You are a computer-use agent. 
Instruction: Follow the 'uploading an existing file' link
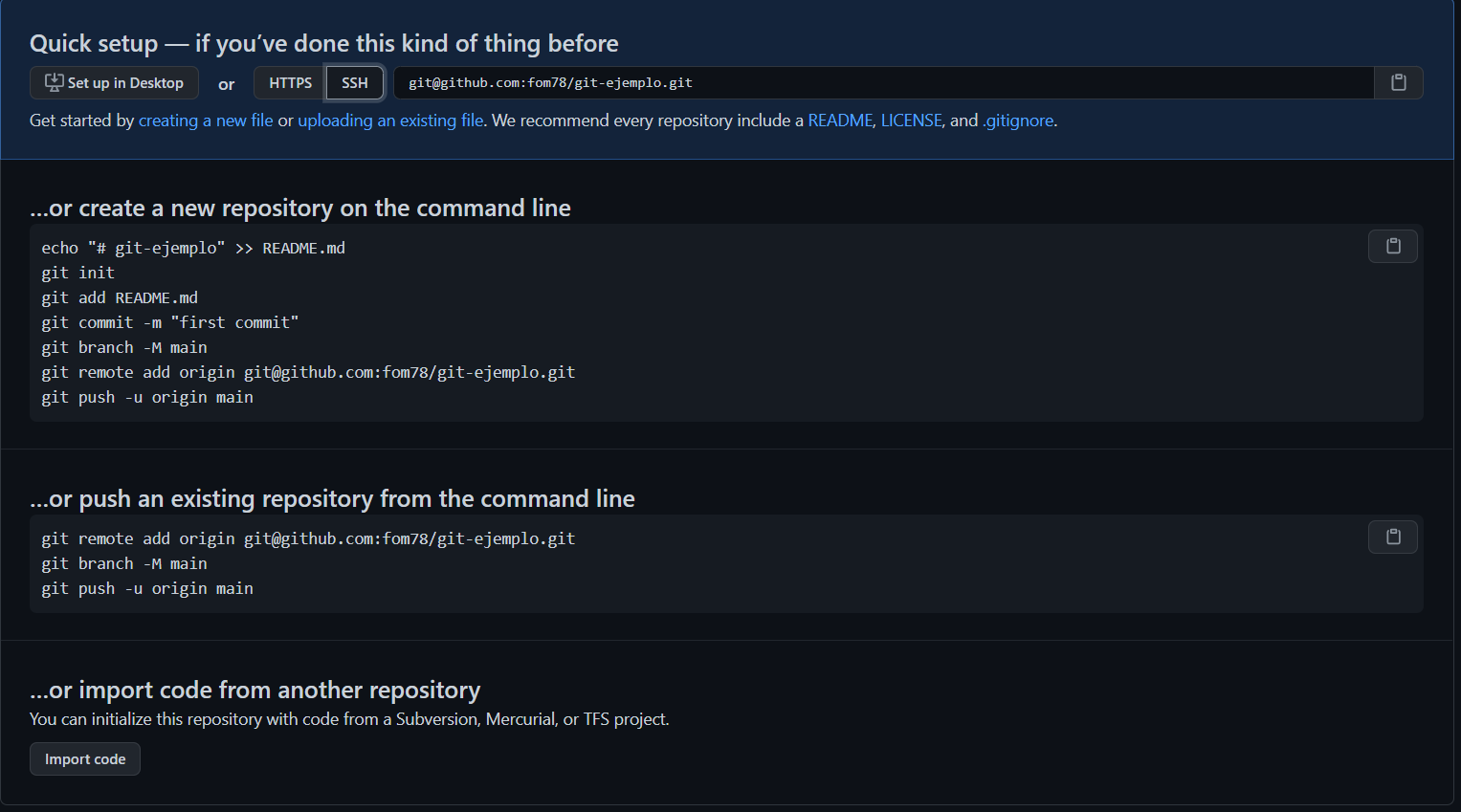pos(390,121)
